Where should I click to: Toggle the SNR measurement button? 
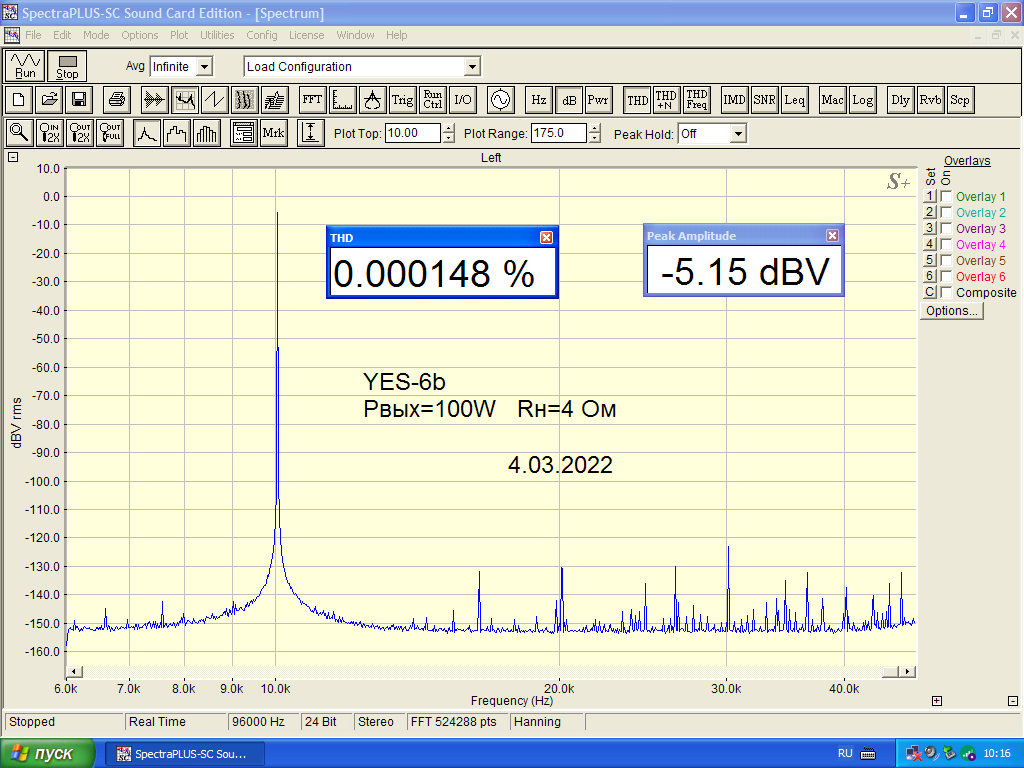[765, 100]
